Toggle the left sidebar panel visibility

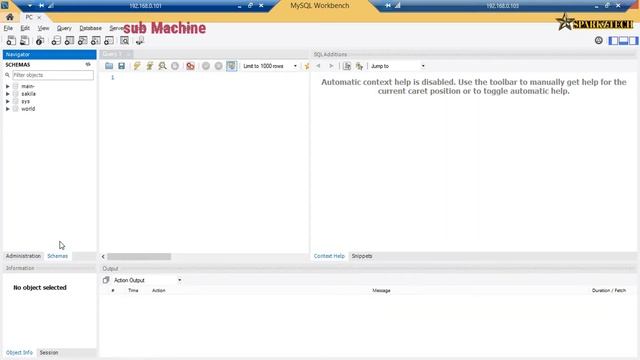[613, 40]
